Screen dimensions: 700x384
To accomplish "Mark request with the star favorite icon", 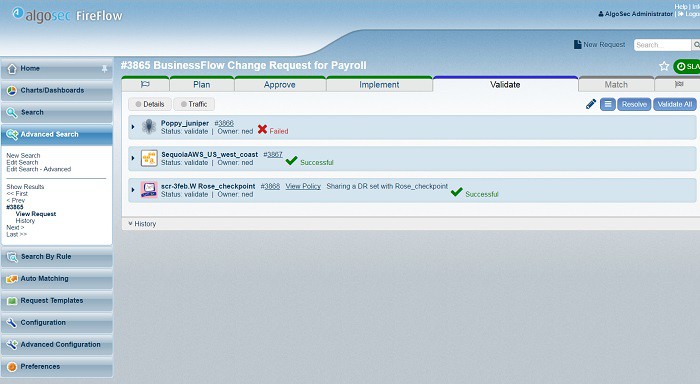I will click(x=664, y=67).
